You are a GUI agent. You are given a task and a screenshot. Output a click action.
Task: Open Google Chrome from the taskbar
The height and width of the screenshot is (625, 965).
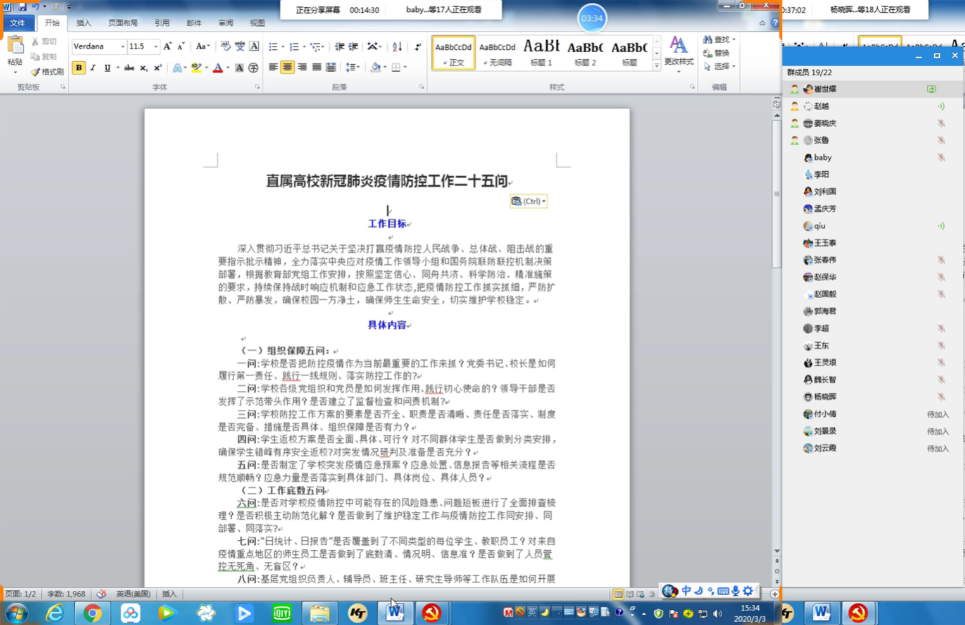tap(92, 613)
